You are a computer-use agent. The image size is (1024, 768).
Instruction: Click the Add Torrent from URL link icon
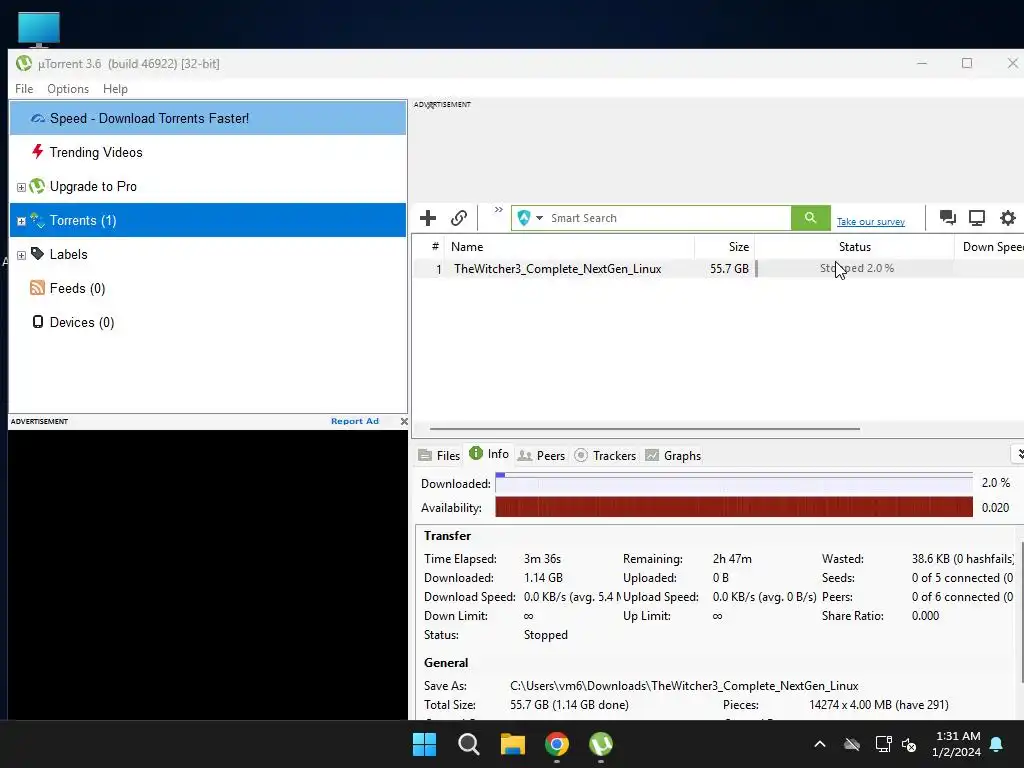tap(459, 218)
